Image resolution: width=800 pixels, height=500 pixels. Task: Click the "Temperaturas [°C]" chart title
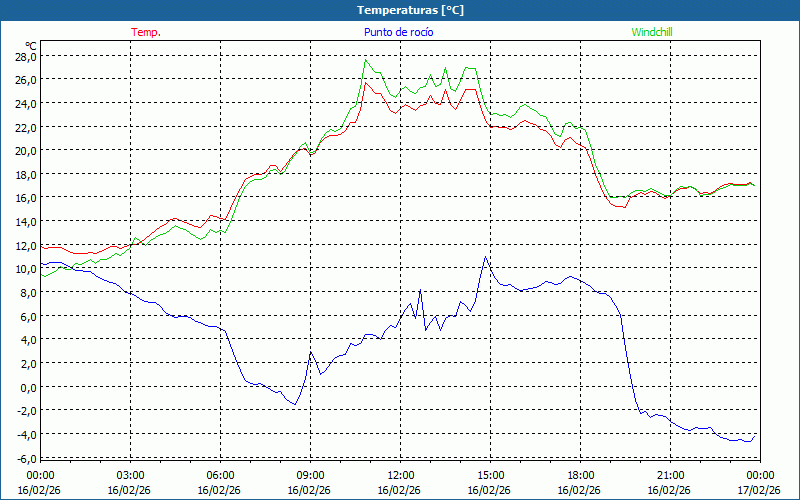(x=410, y=9)
